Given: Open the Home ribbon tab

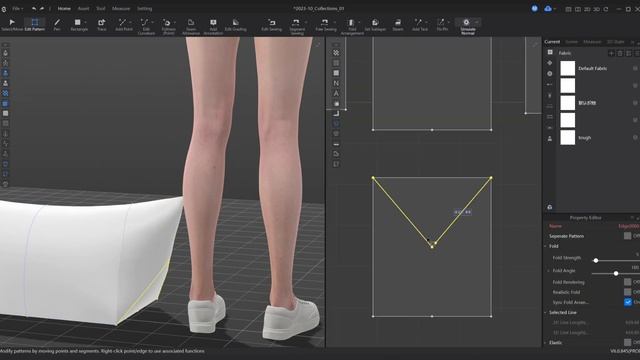Looking at the screenshot, I should point(64,9).
